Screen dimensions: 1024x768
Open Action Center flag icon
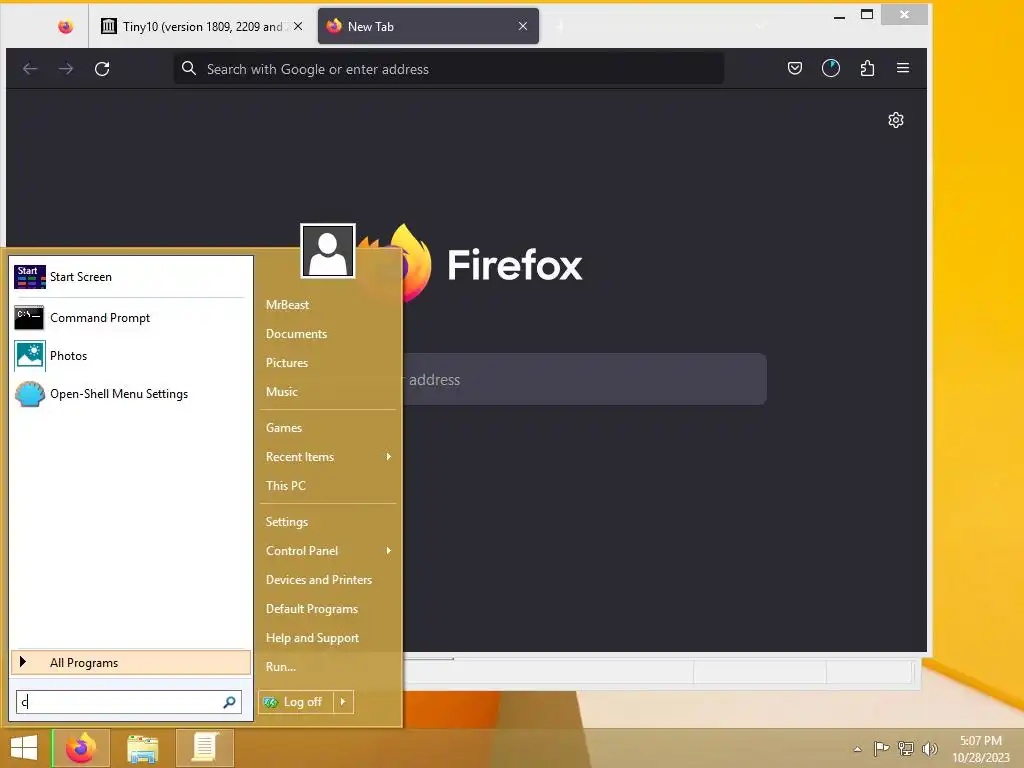click(881, 748)
